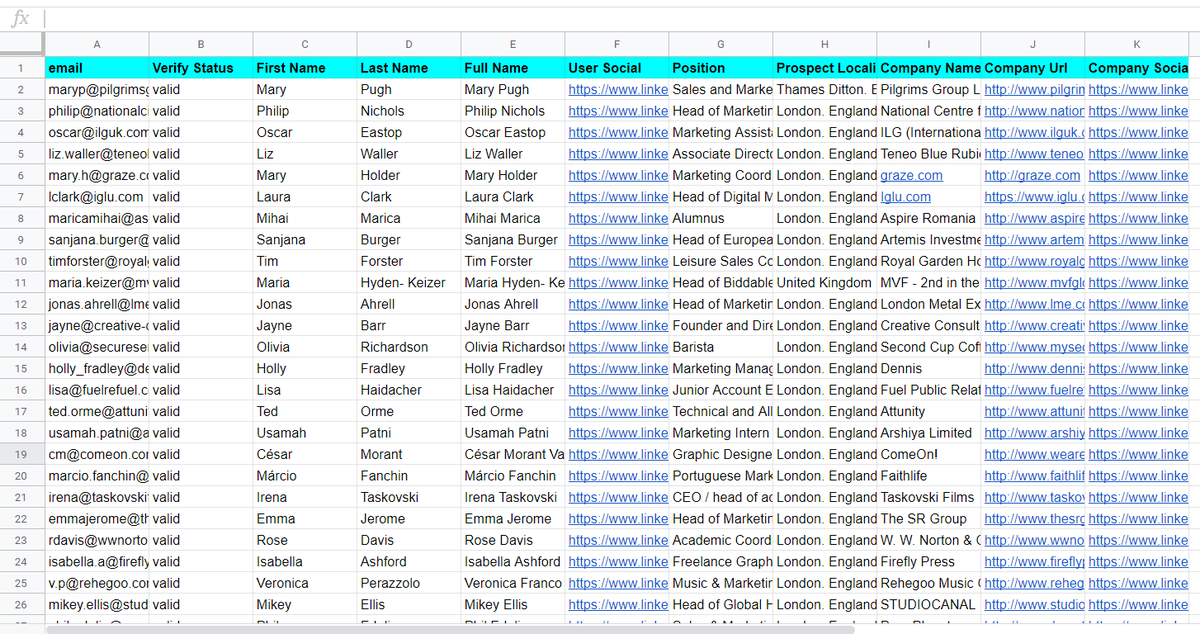Image resolution: width=1200 pixels, height=634 pixels.
Task: Select last name cell 'Haidacher'
Action: tap(409, 390)
